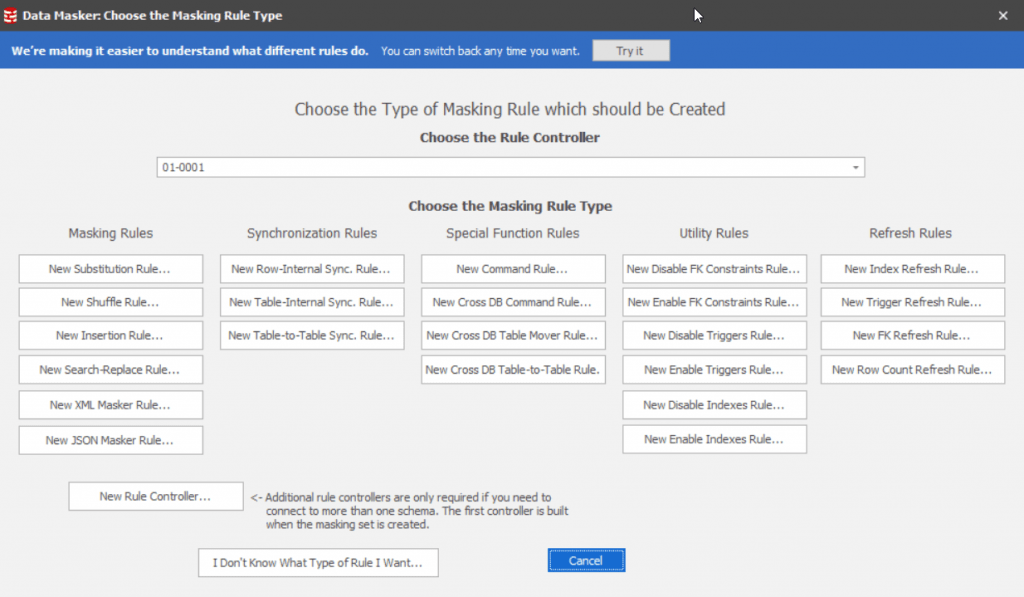Select New Cross DB Table Mover Rule

tap(513, 336)
